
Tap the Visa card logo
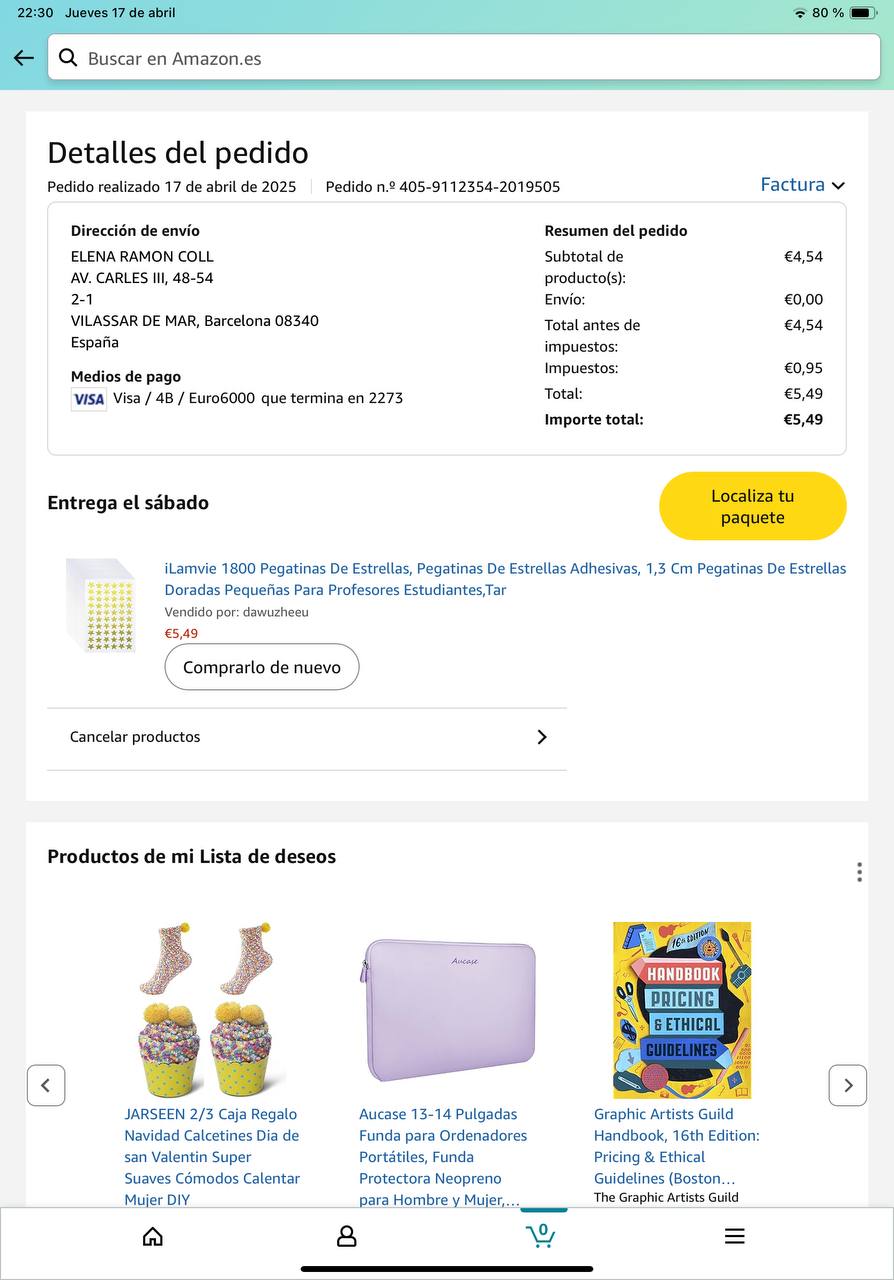(x=88, y=399)
